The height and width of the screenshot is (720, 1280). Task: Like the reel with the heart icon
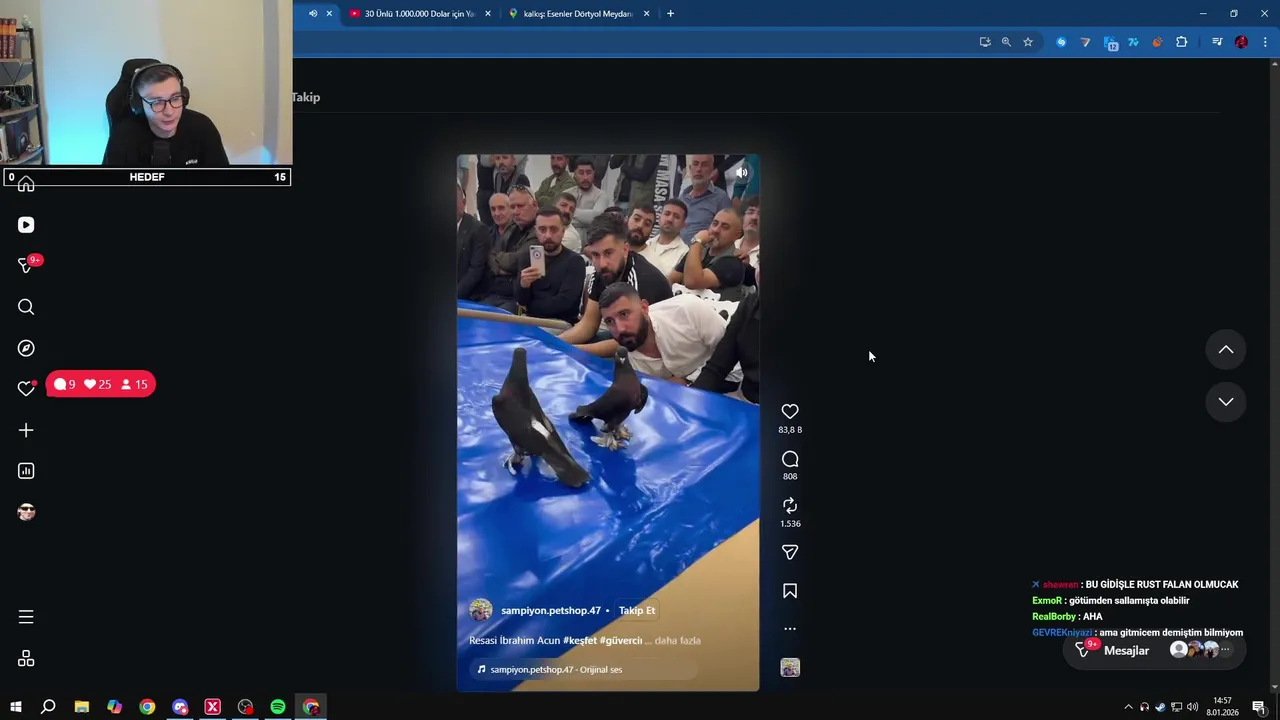pyautogui.click(x=790, y=411)
